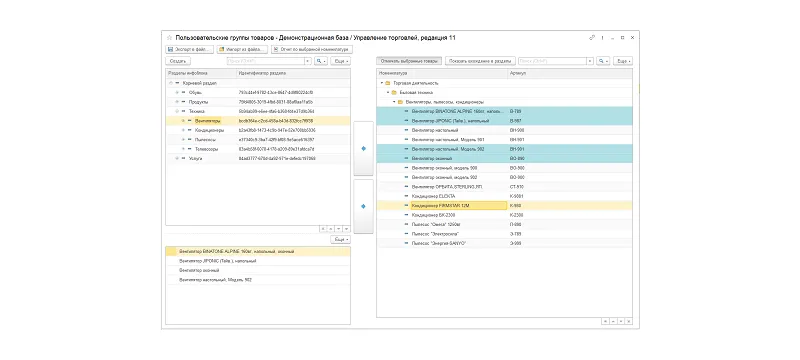Sort by the Номенклатура column header
Image resolution: width=800 pixels, height=360 pixels.
coord(442,73)
